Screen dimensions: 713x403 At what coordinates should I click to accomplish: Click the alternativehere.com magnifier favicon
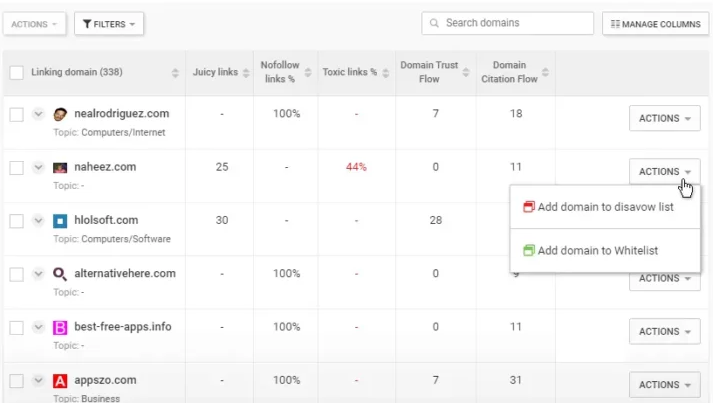point(60,274)
